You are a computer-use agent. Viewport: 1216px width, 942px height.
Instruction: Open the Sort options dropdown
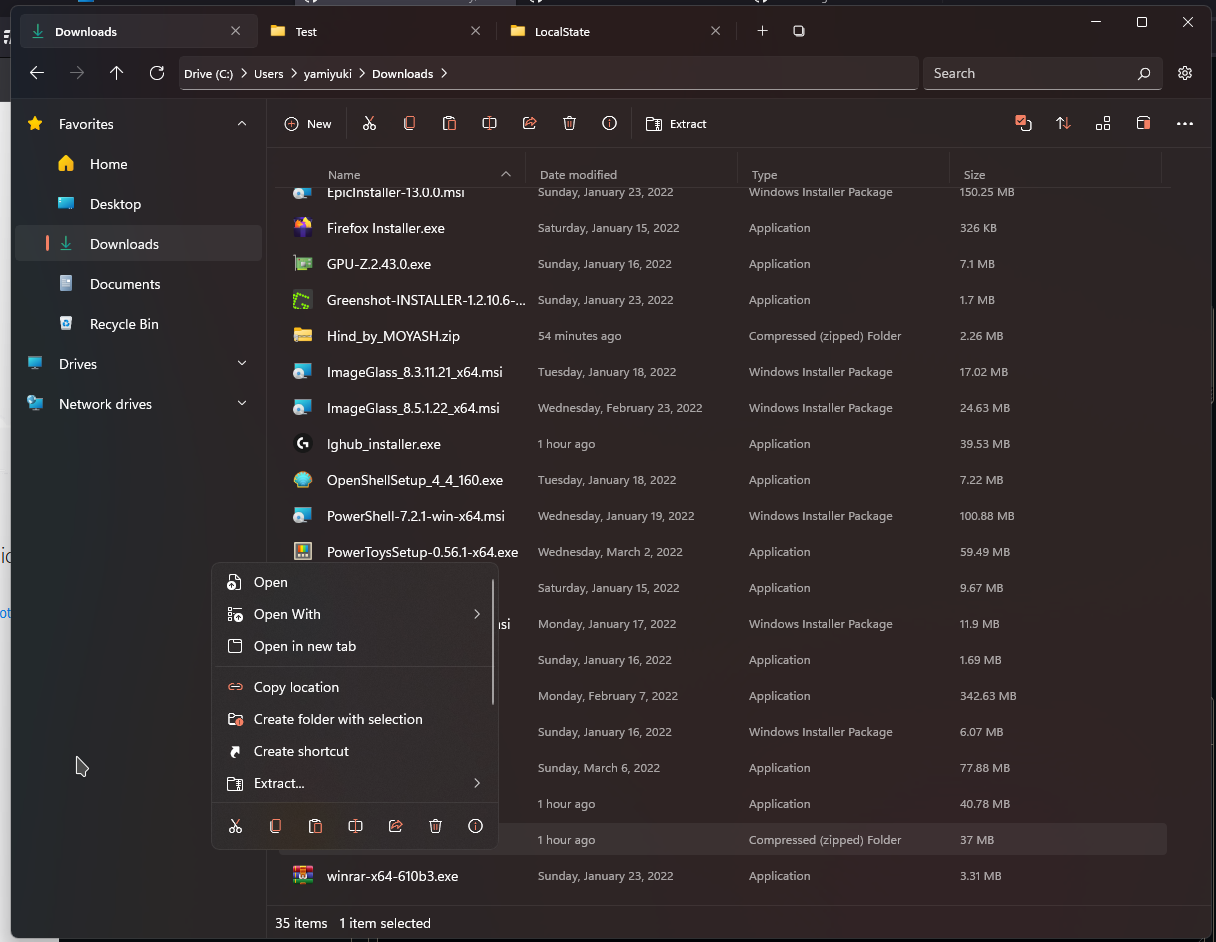coord(1063,123)
